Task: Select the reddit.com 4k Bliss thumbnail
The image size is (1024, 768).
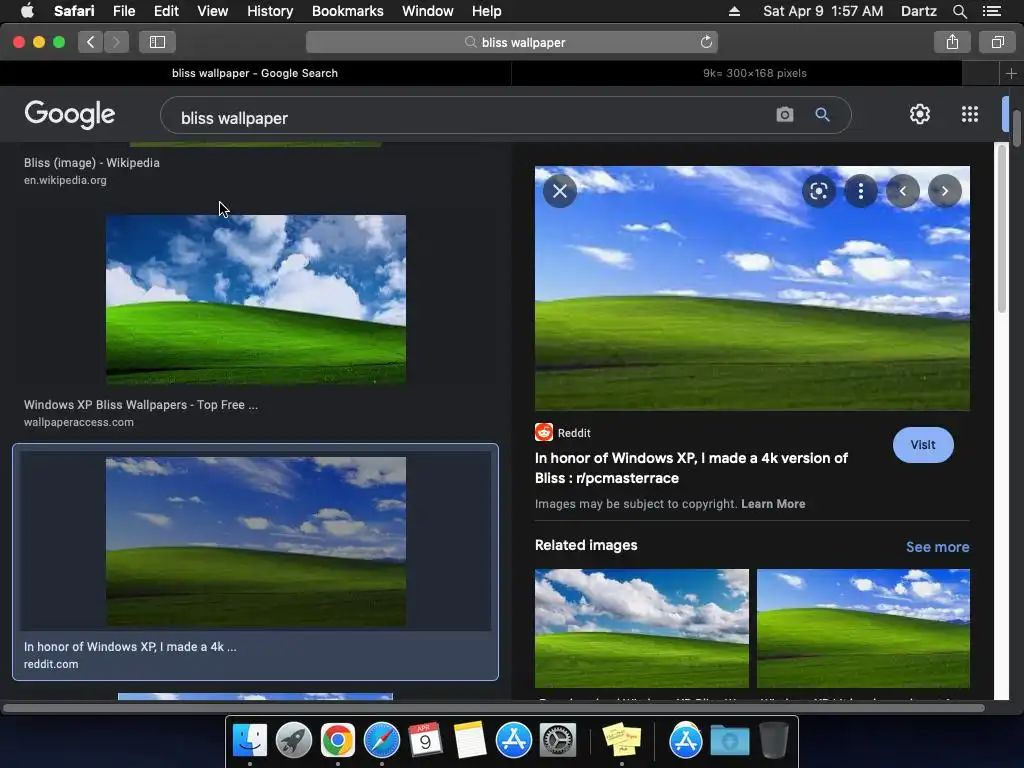Action: pos(255,541)
